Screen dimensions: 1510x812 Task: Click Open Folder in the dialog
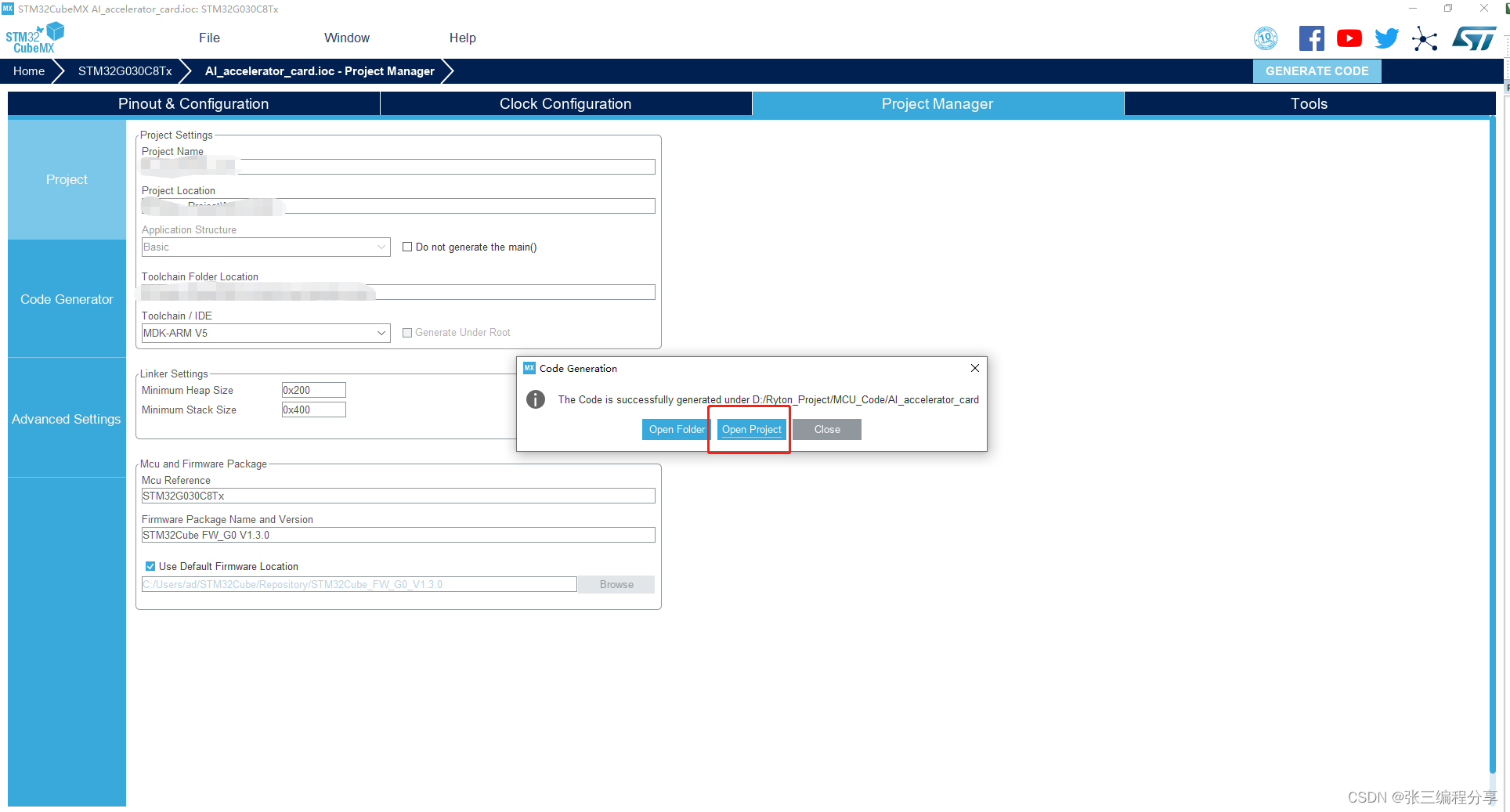(677, 429)
